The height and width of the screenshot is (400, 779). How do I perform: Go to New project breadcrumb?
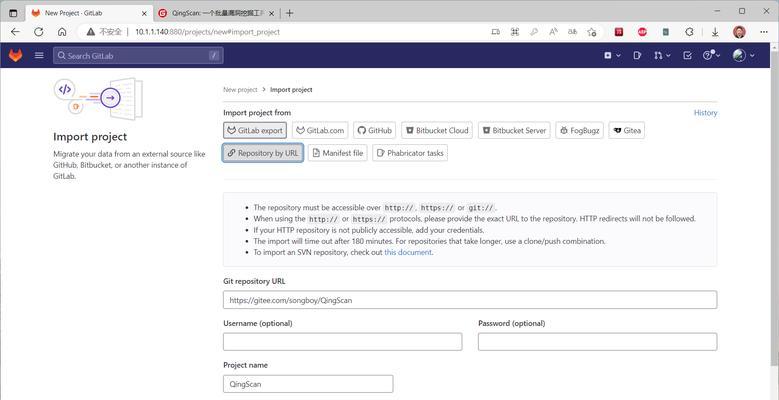pyautogui.click(x=240, y=90)
